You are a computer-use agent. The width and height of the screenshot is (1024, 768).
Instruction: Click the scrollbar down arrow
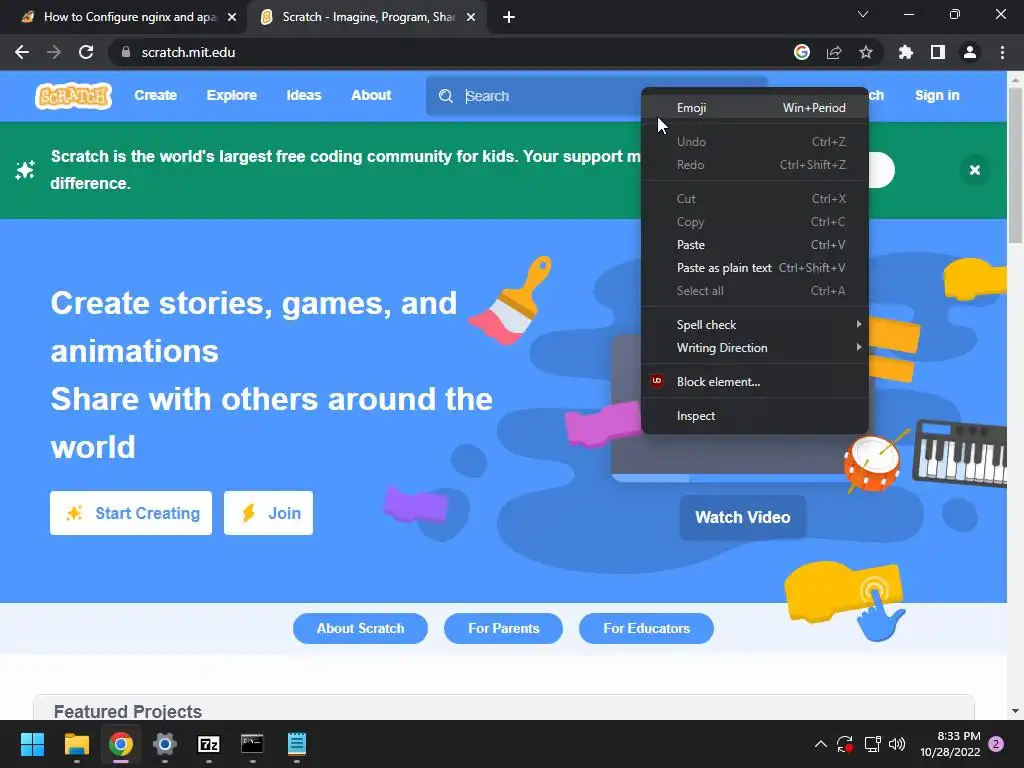pyautogui.click(x=1015, y=711)
